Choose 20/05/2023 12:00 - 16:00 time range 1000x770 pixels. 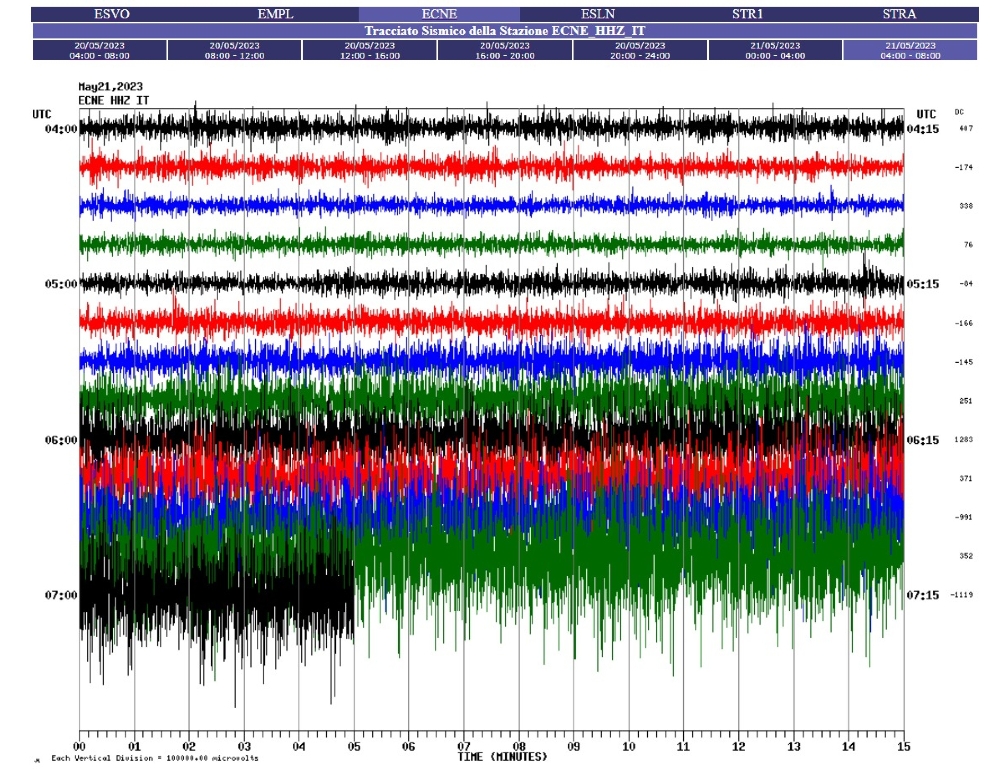pyautogui.click(x=370, y=50)
